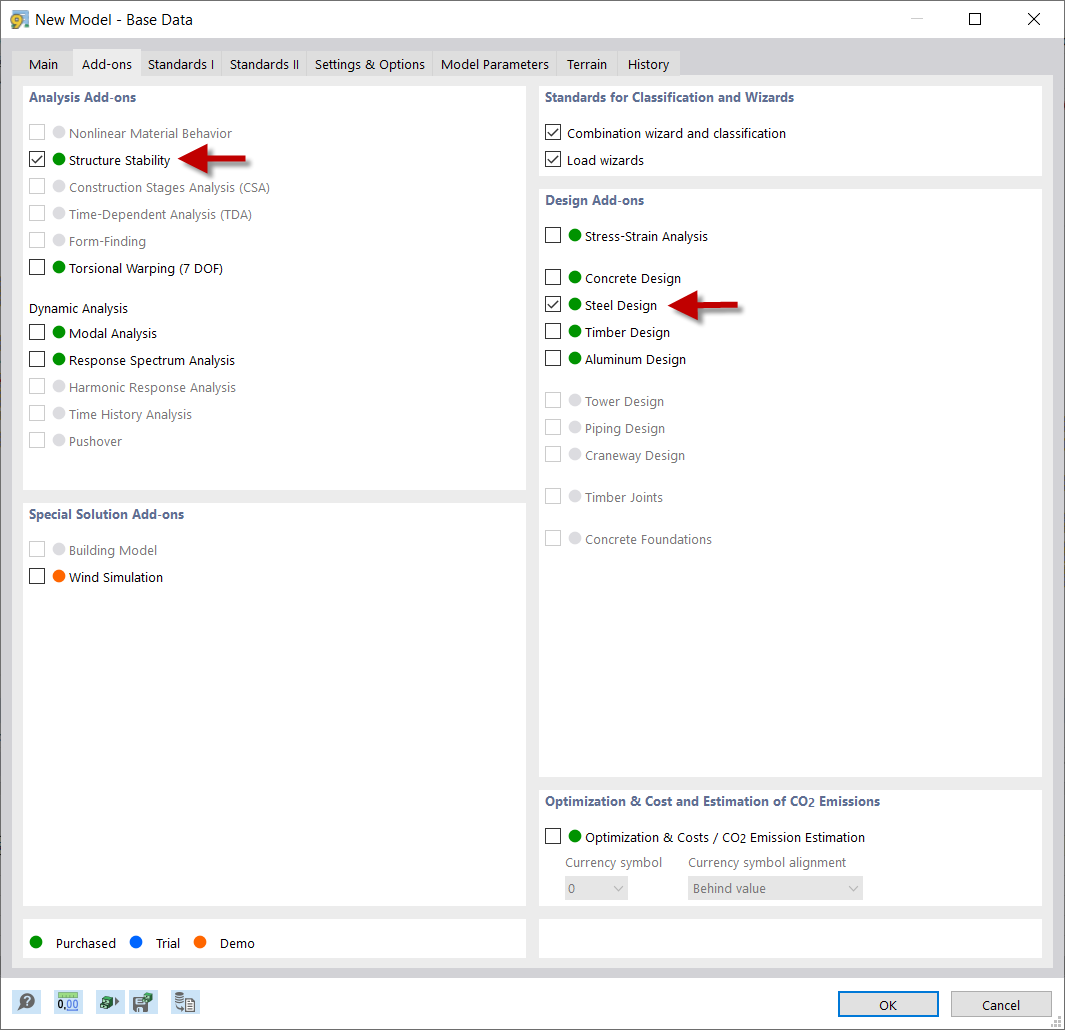Switch to the Model Parameters tab
Image resolution: width=1065 pixels, height=1030 pixels.
pyautogui.click(x=494, y=63)
